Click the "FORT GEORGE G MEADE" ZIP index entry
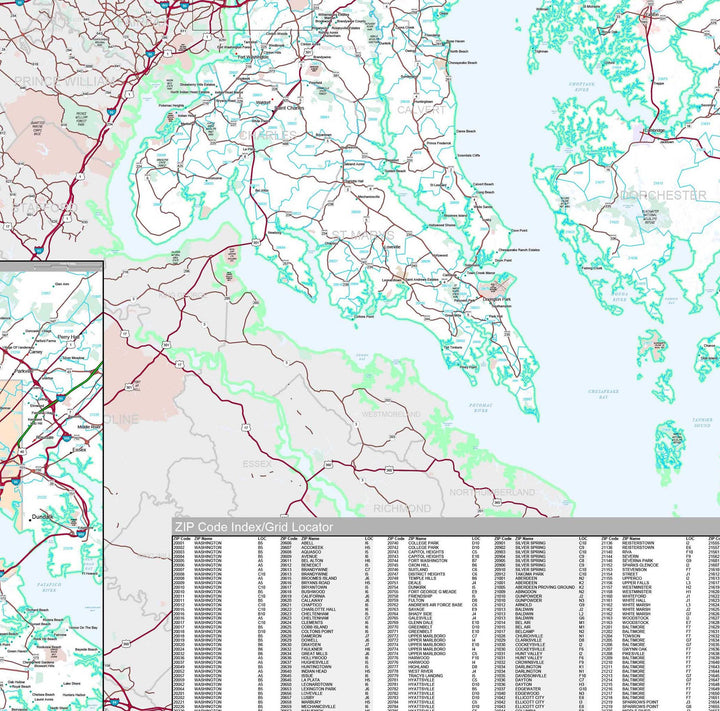Screen dimensions: 720x711 pos(433,592)
